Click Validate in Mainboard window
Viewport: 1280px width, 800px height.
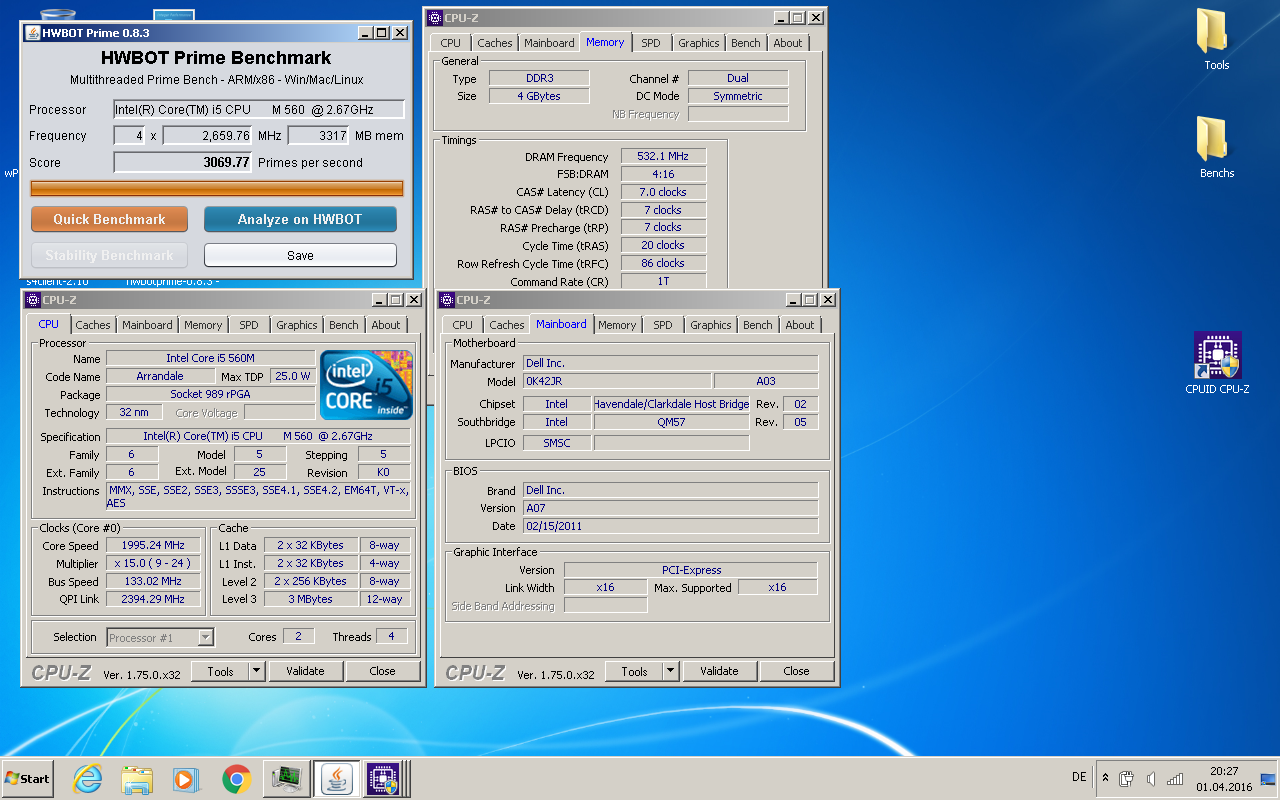[x=719, y=672]
